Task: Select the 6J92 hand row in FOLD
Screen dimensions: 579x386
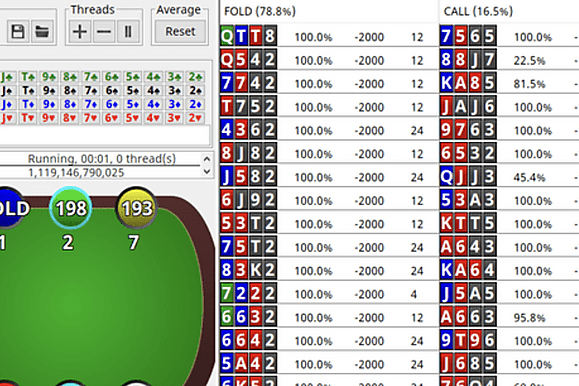Action: click(x=329, y=200)
